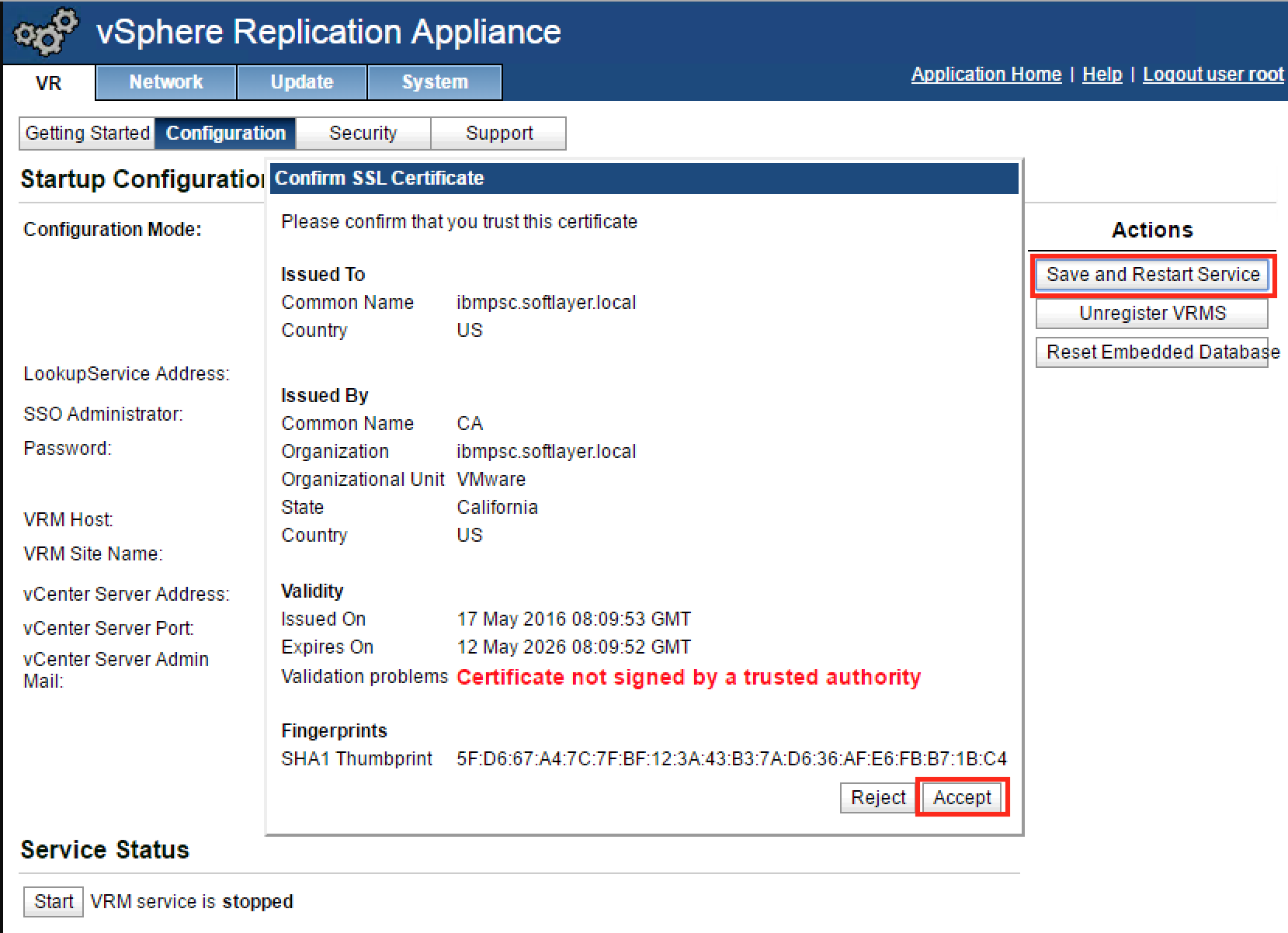Switch to the Update tab

[x=301, y=82]
